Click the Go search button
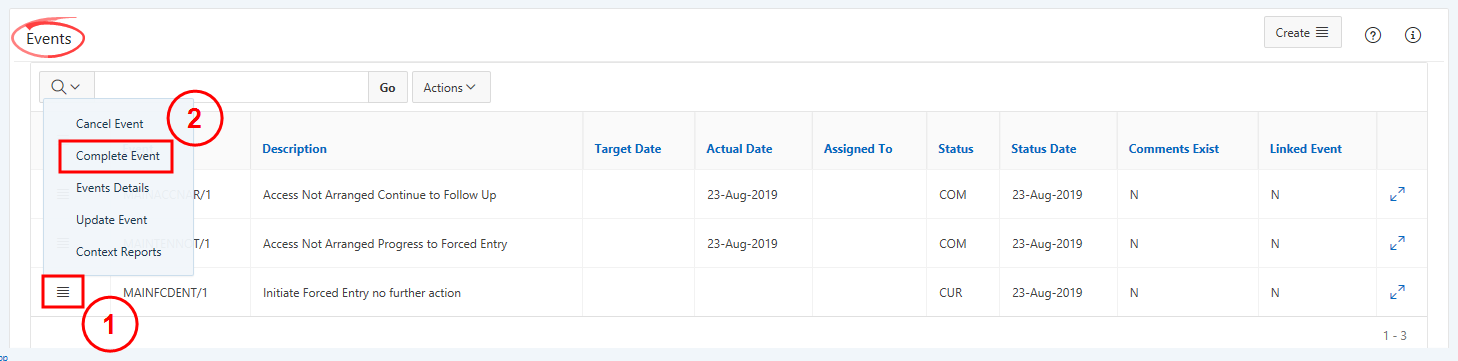 387,87
